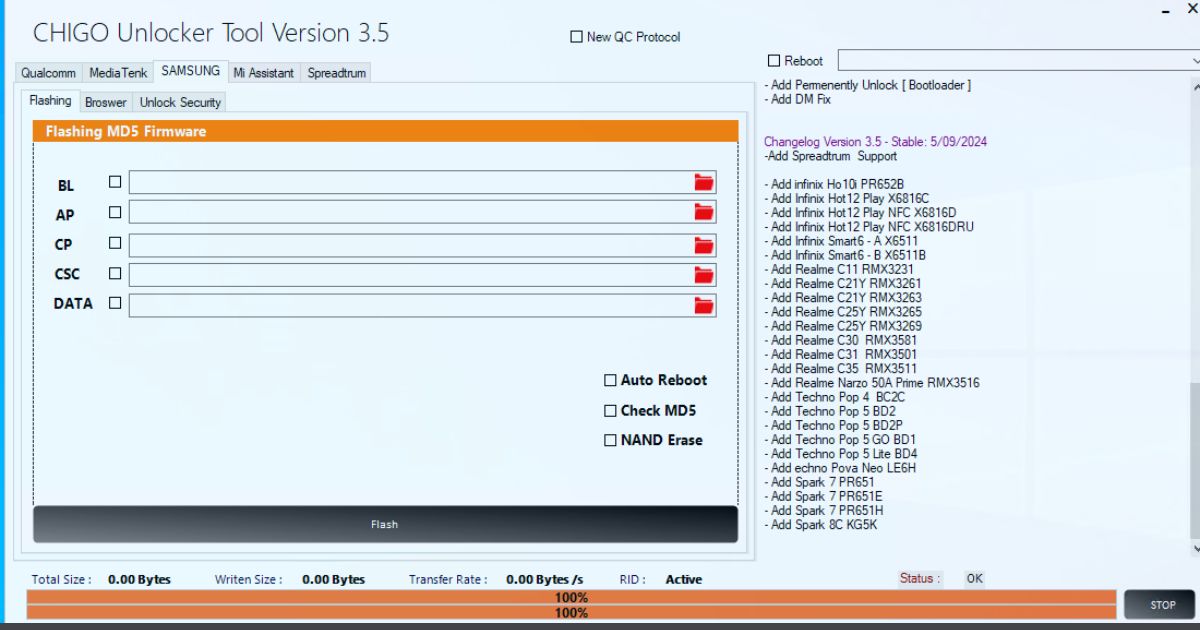Select 'Add Realme Narzo 50A Prime RMX3516' line

[x=873, y=383]
